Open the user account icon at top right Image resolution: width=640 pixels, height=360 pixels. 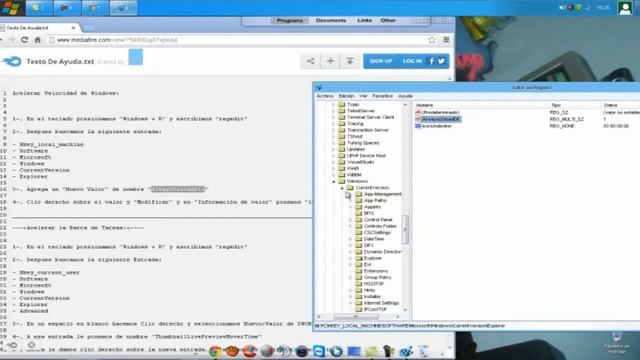coord(624,8)
